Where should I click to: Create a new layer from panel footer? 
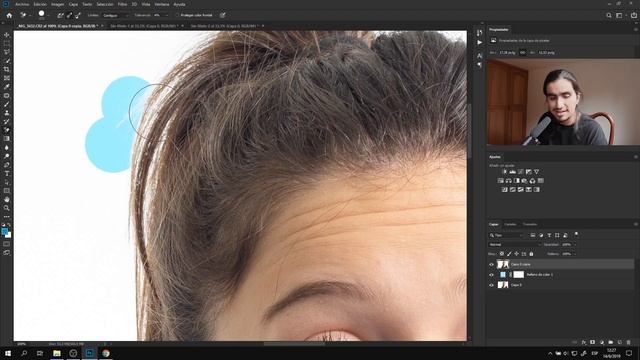pyautogui.click(x=620, y=342)
